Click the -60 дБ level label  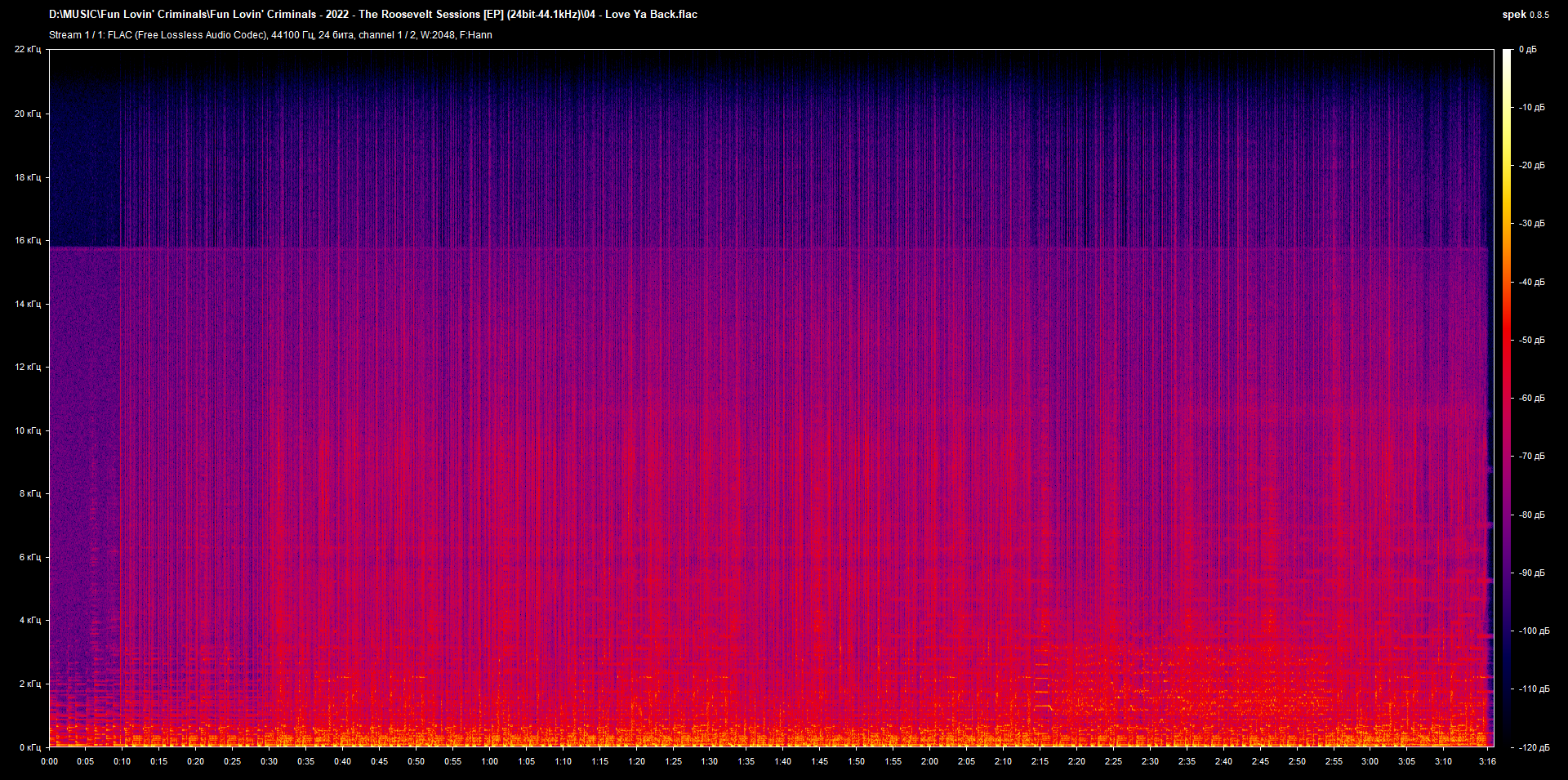(1532, 399)
